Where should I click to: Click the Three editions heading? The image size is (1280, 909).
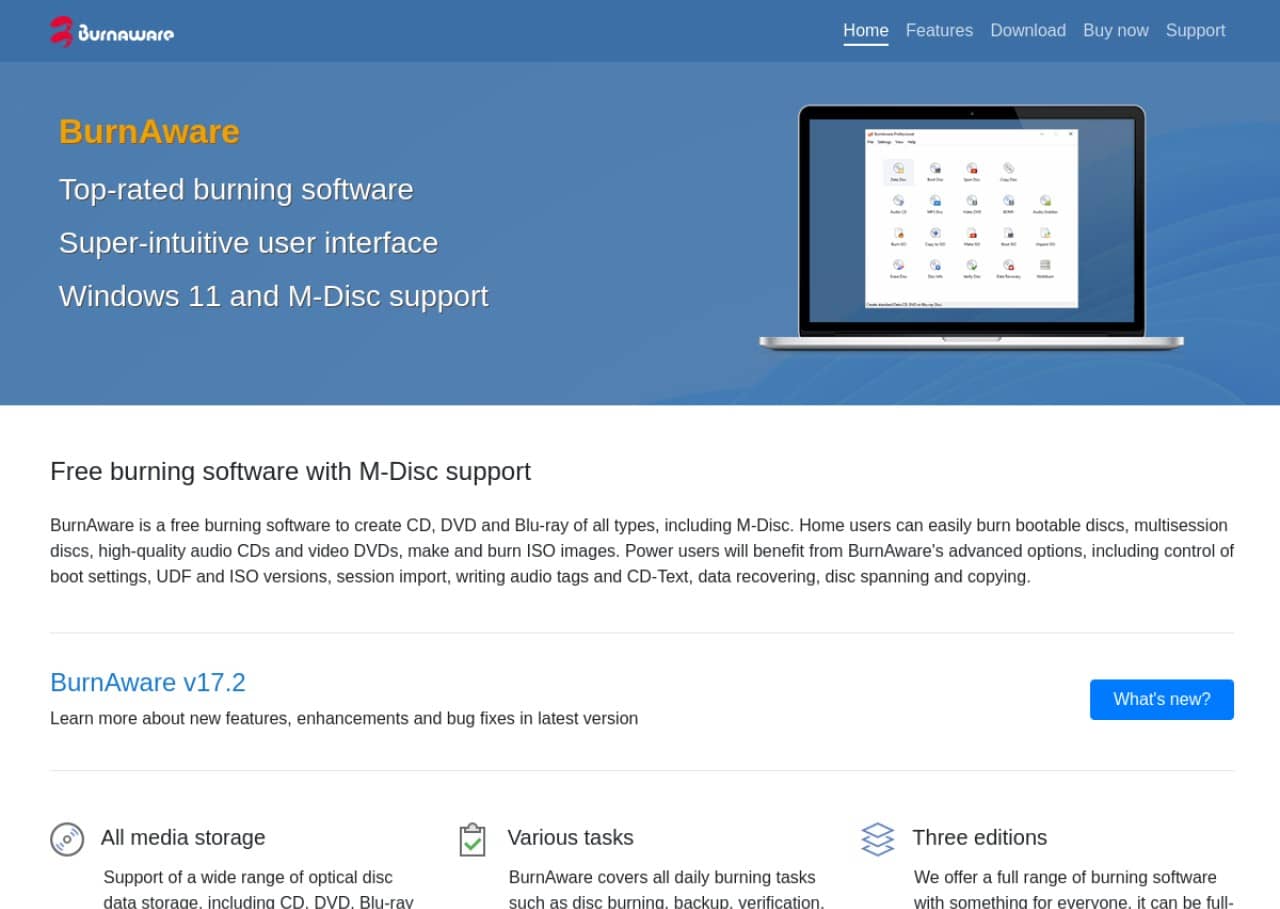[979, 837]
